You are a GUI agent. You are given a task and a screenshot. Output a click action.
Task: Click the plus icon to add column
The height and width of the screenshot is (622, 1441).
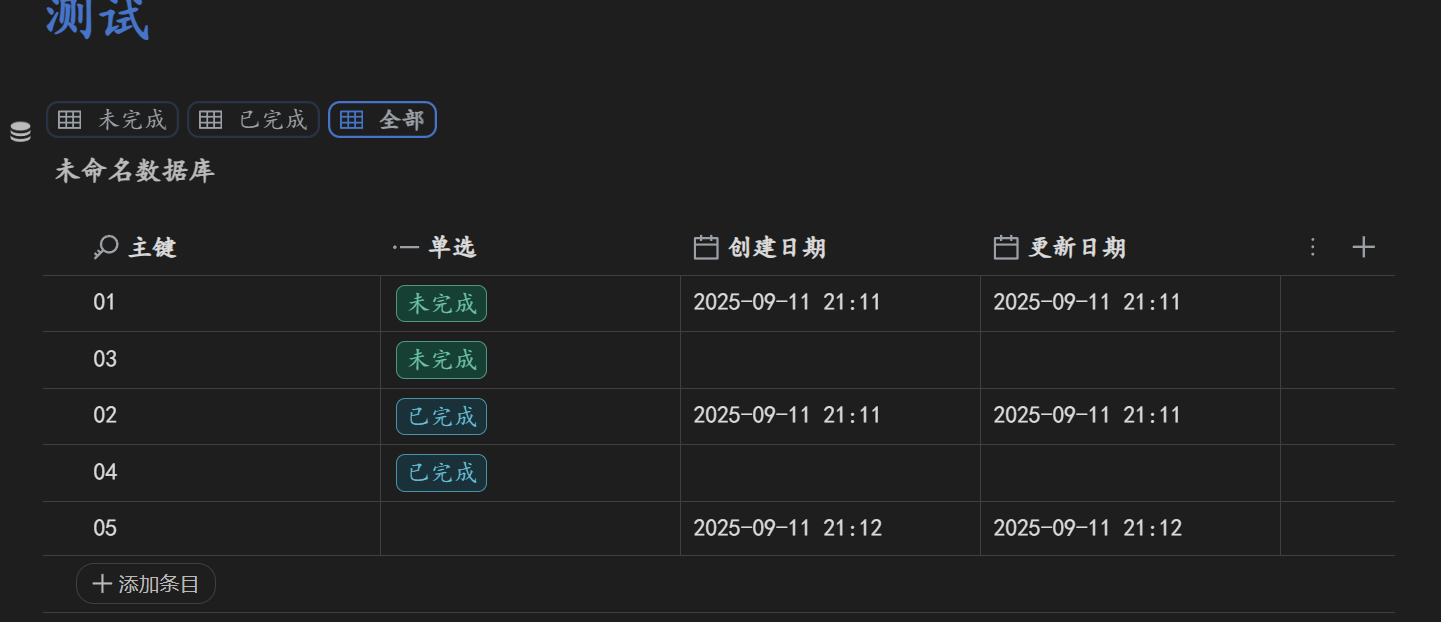pos(1363,247)
